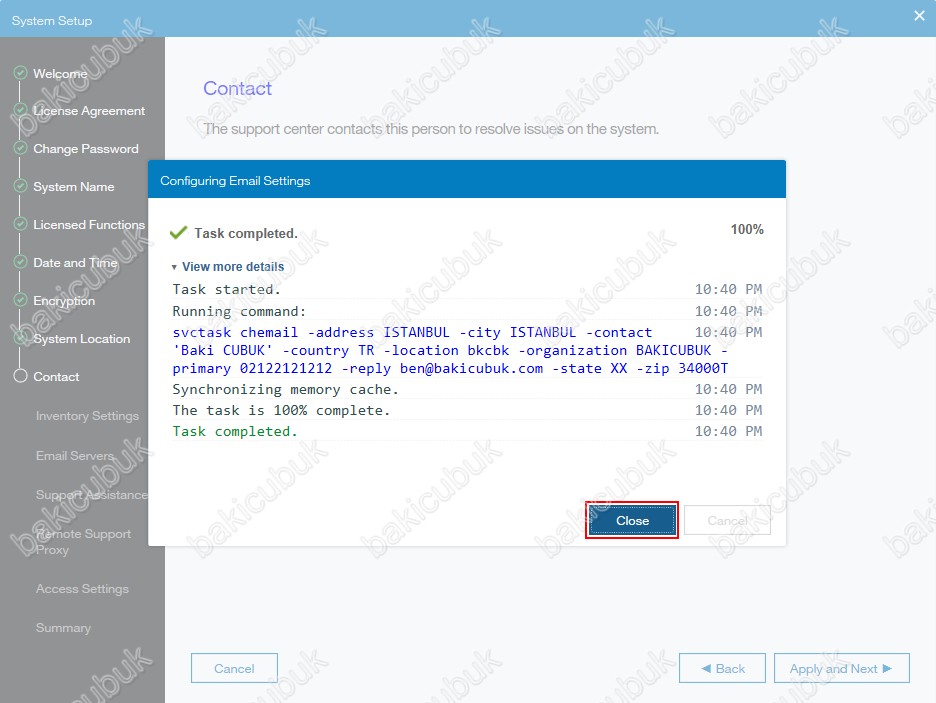This screenshot has height=703, width=936.
Task: Click the Close button in the dialog
Action: pyautogui.click(x=632, y=520)
